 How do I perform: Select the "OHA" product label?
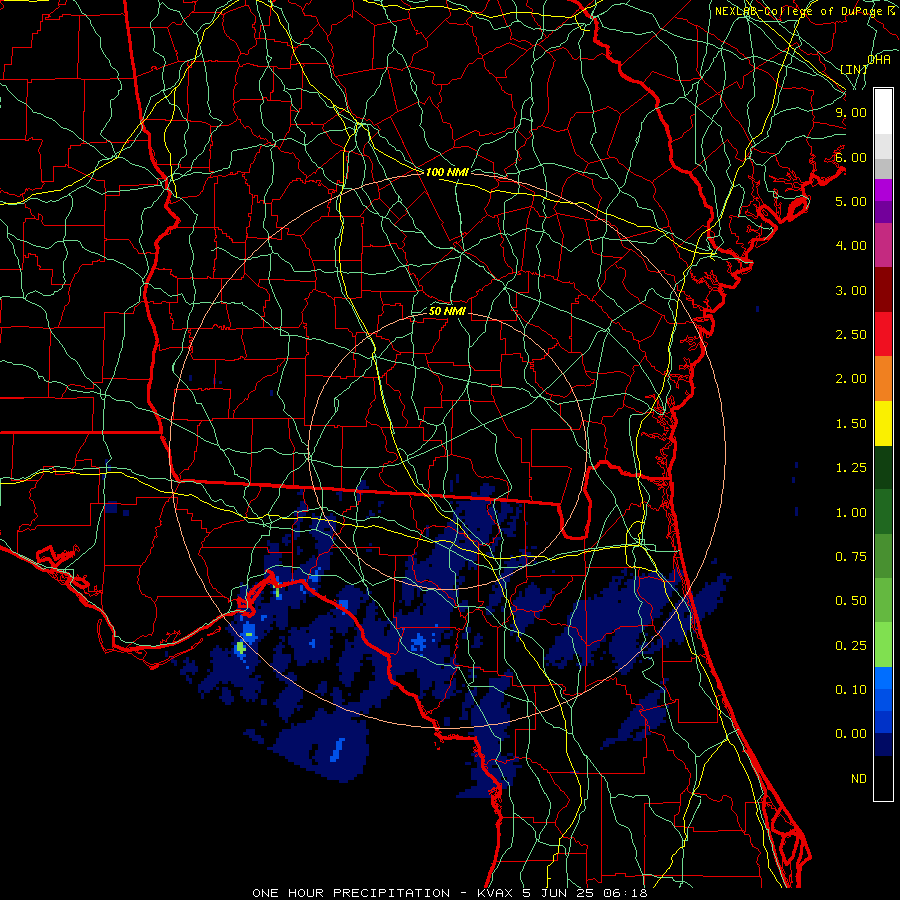pyautogui.click(x=879, y=60)
